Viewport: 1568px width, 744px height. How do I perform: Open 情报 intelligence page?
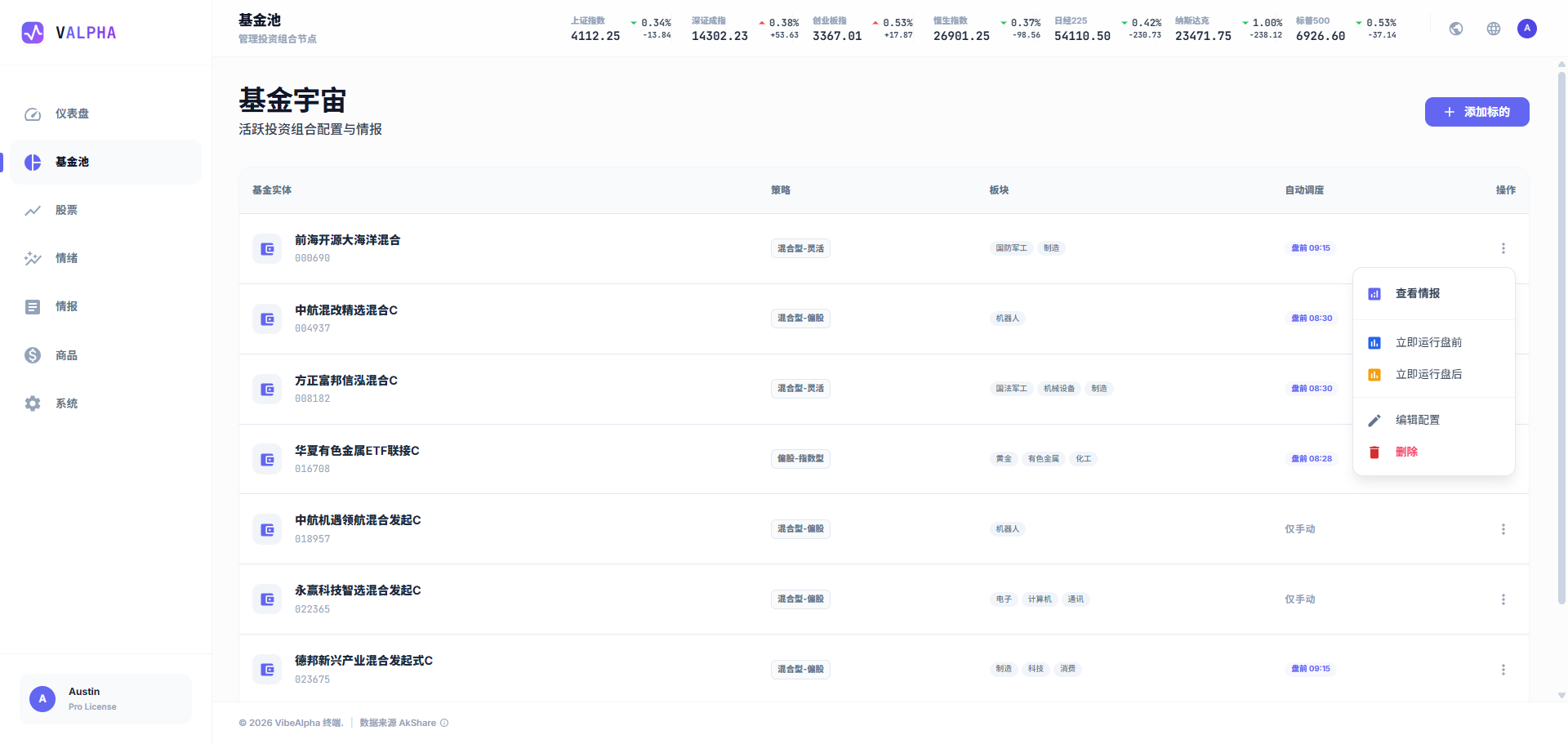click(106, 306)
